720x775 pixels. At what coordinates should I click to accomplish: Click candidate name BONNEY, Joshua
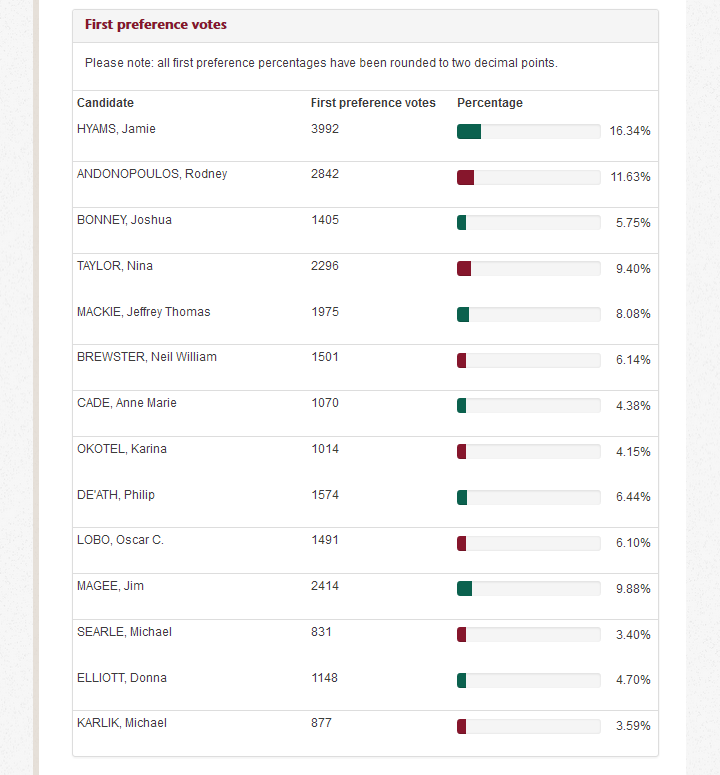point(124,220)
